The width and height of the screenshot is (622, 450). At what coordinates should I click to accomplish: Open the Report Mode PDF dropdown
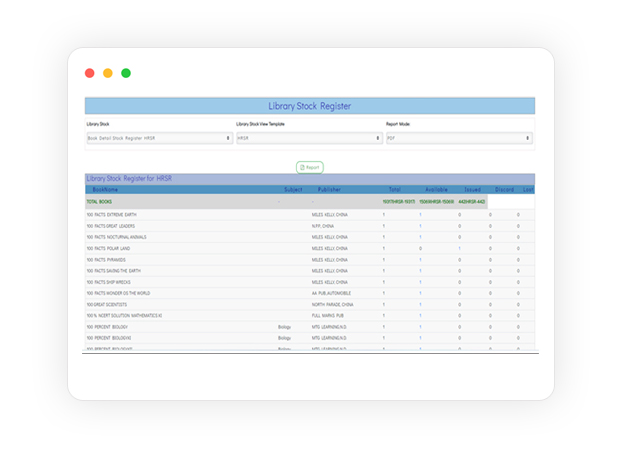point(459,138)
